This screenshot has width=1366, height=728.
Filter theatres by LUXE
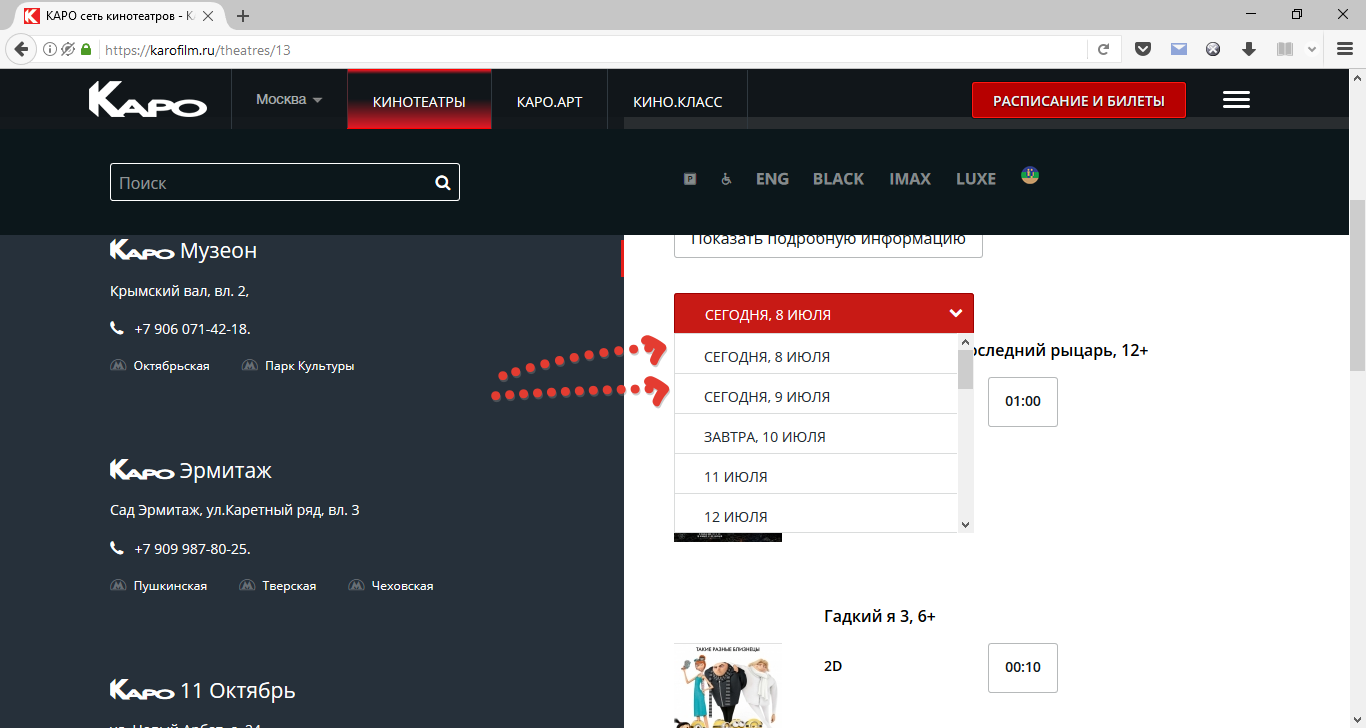(976, 179)
